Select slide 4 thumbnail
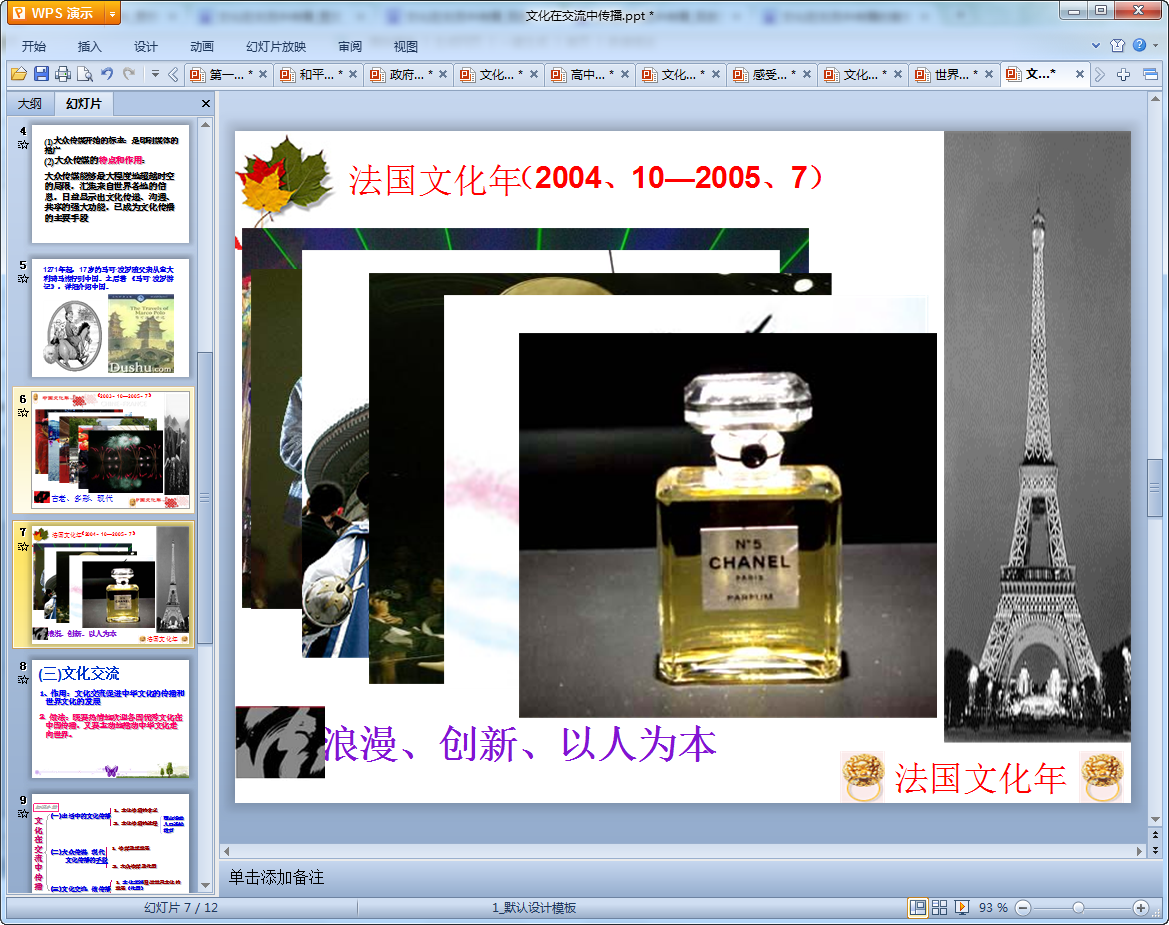1169x925 pixels. 110,183
